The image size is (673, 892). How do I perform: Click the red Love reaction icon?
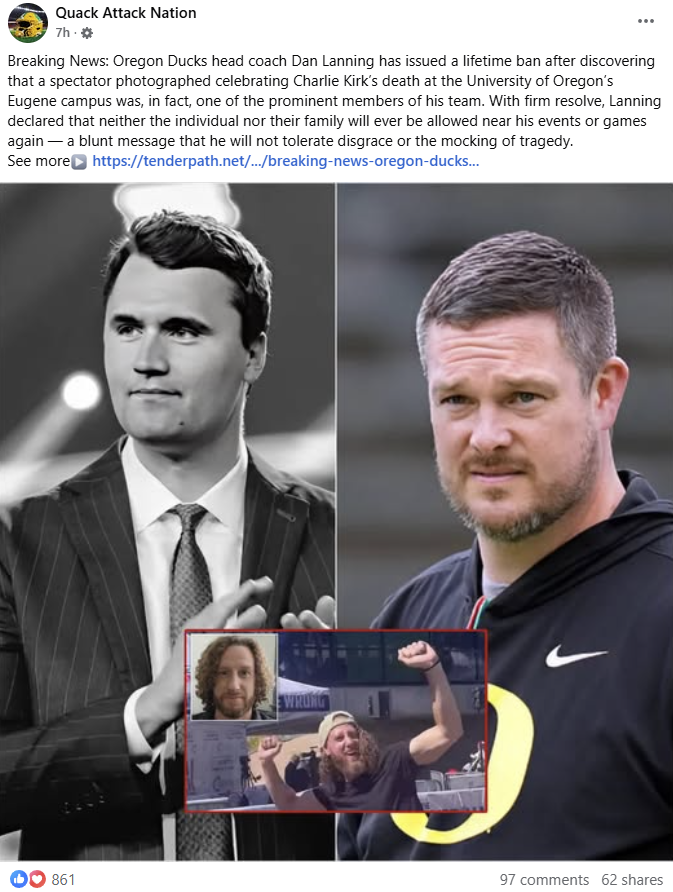[37, 879]
